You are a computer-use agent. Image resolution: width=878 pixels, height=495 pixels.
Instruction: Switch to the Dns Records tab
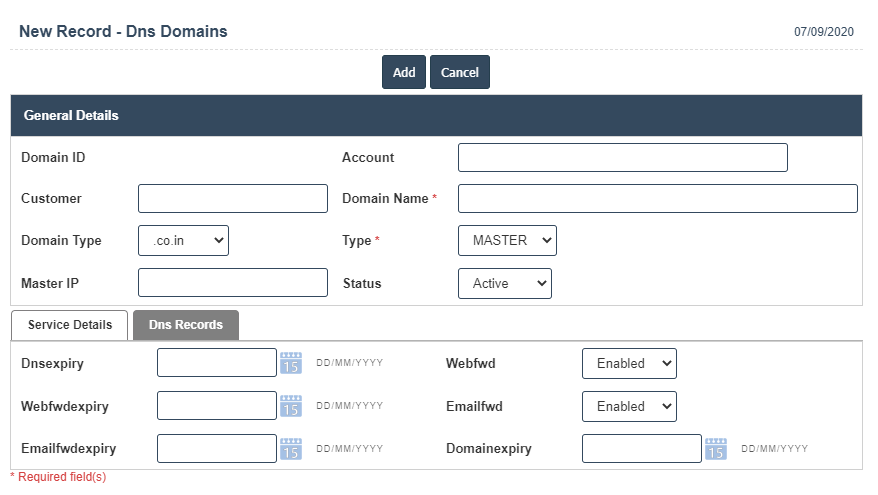point(186,325)
